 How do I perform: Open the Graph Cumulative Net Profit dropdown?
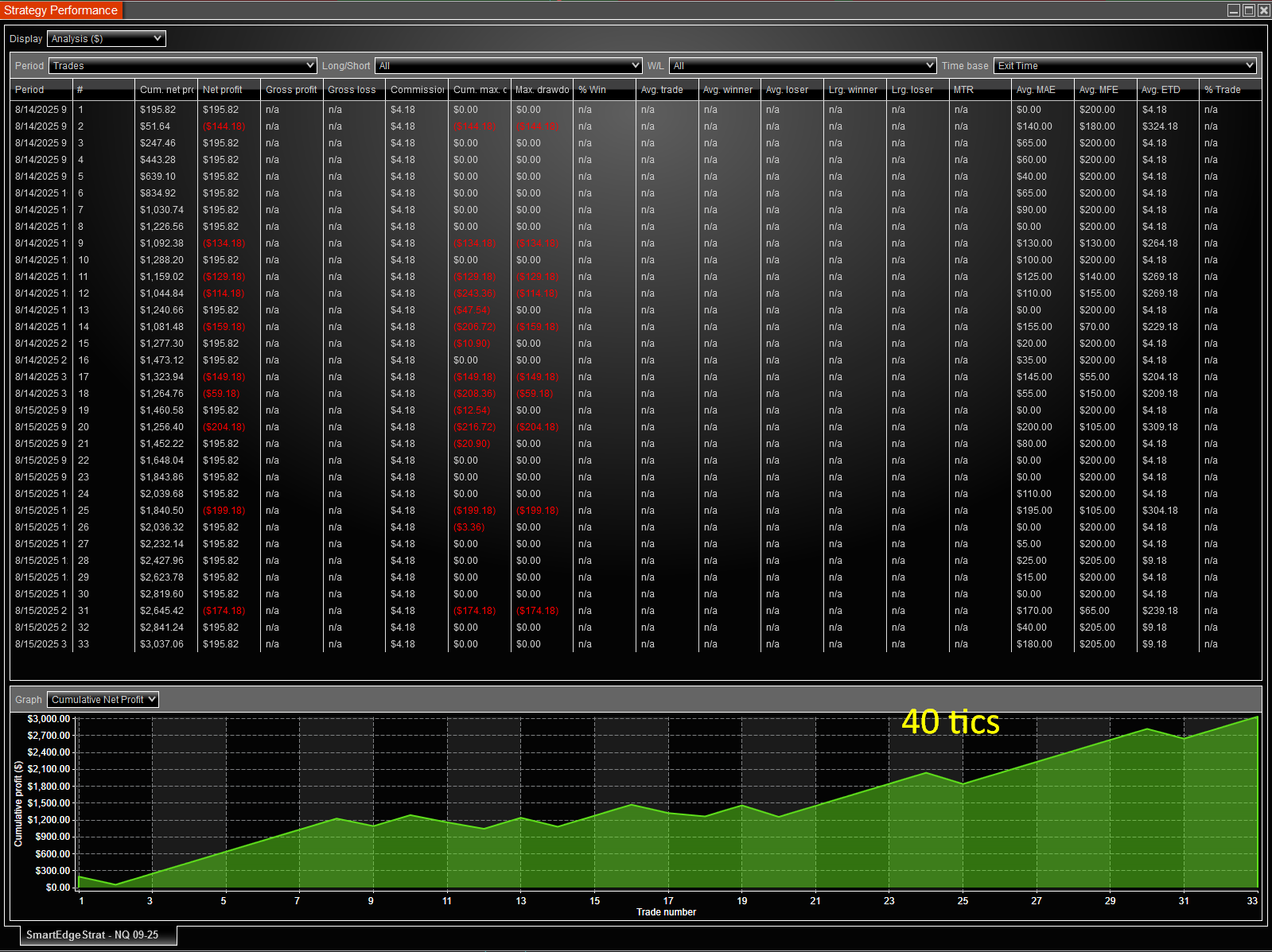(x=103, y=699)
